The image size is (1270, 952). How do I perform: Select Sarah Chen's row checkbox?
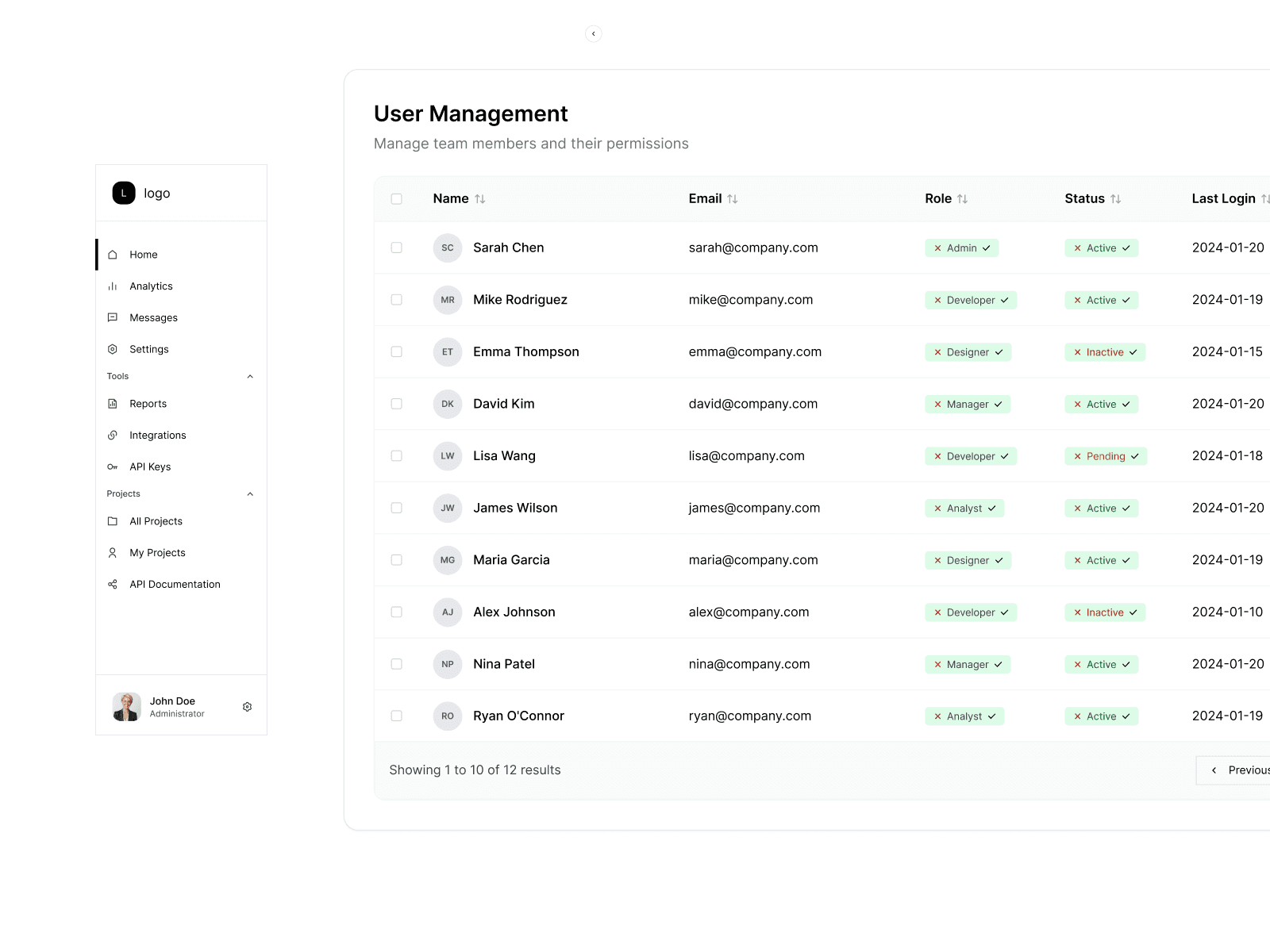[397, 248]
